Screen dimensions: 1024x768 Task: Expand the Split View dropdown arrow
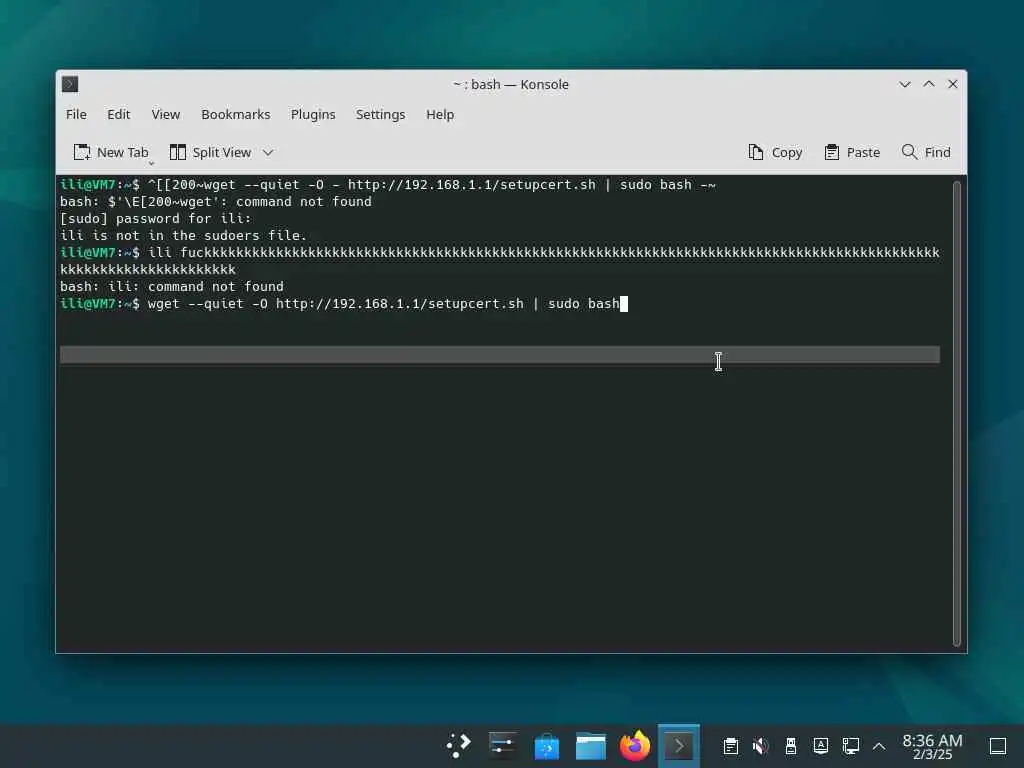coord(268,152)
